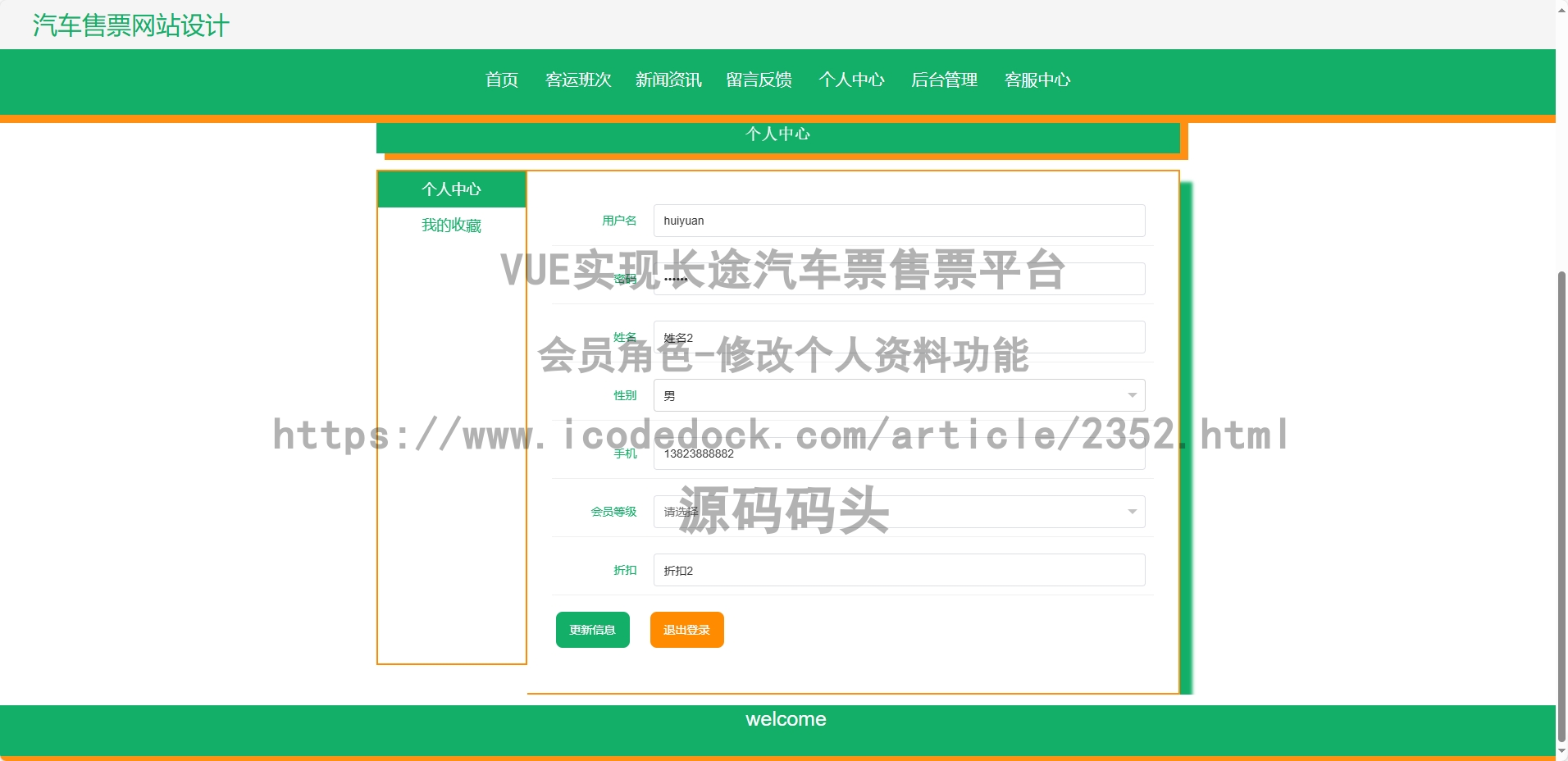This screenshot has width=1568, height=761.
Task: Click the page vertical scrollbar thumb
Action: (1561, 506)
